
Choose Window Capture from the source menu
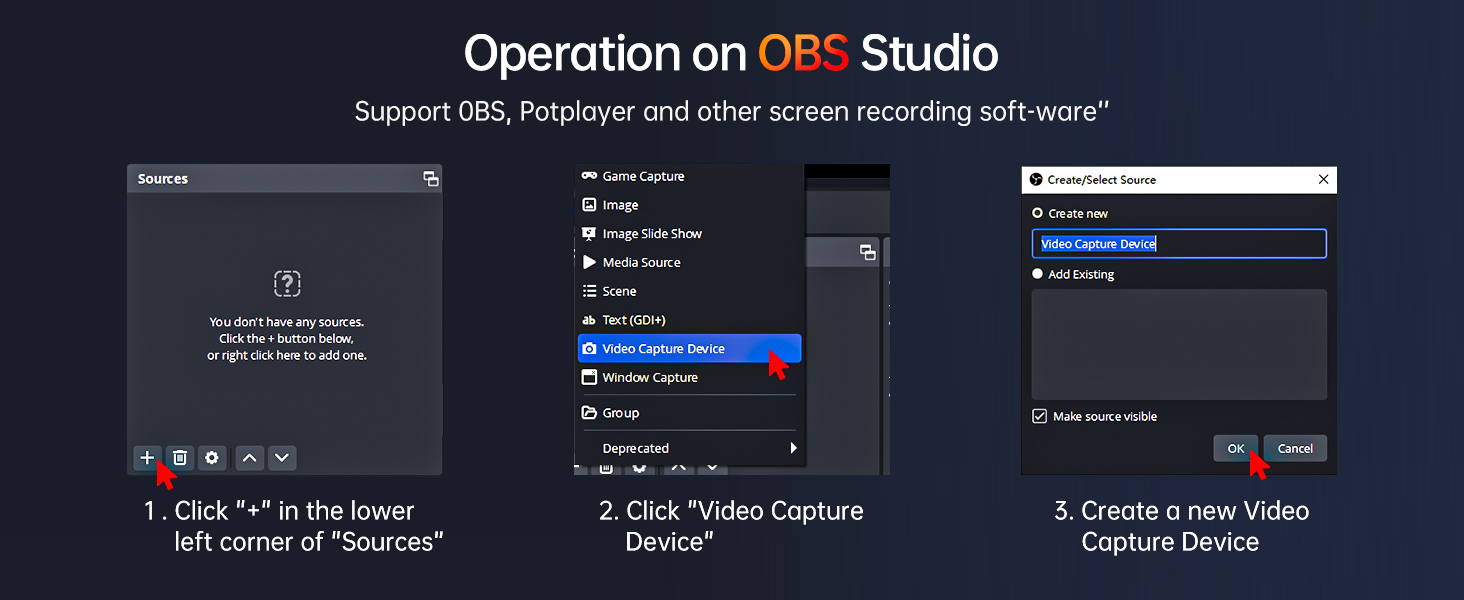[x=648, y=377]
